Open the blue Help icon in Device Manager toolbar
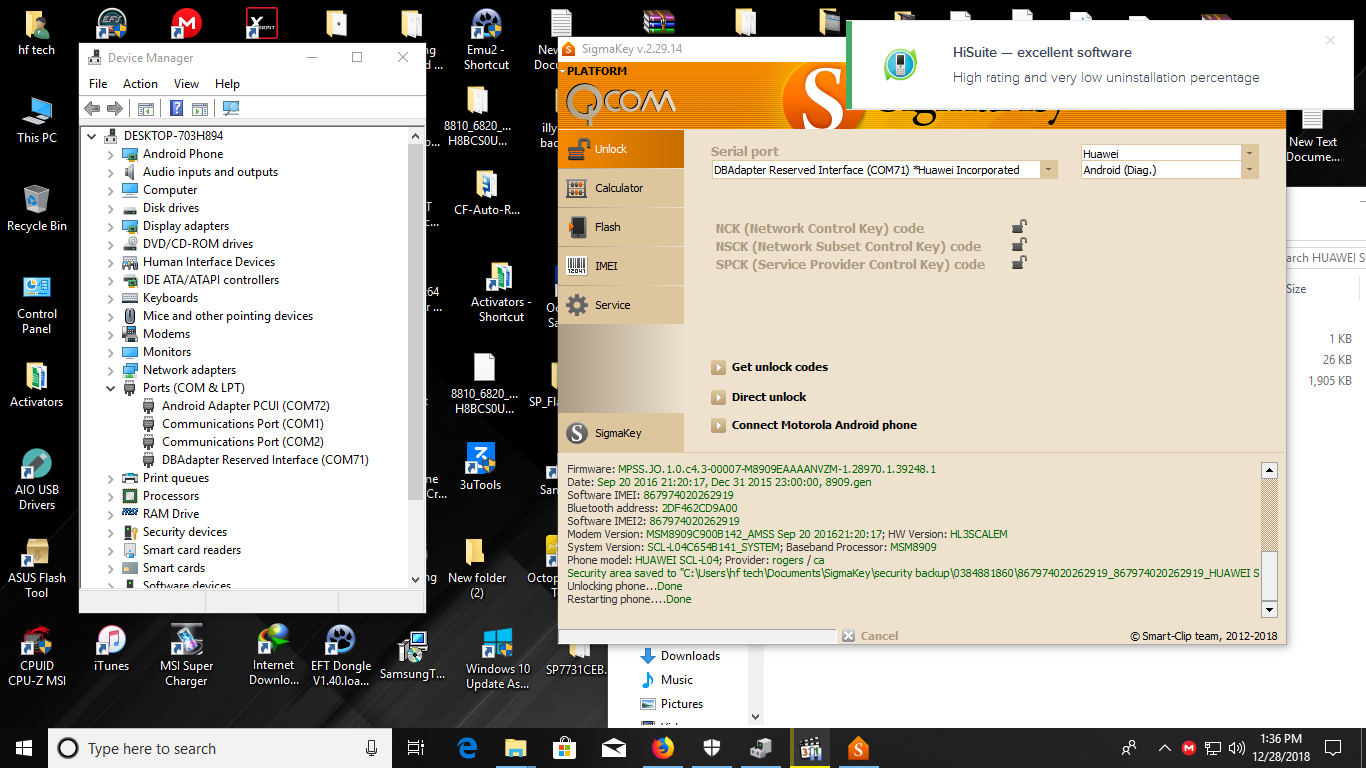Image resolution: width=1366 pixels, height=768 pixels. click(x=177, y=108)
